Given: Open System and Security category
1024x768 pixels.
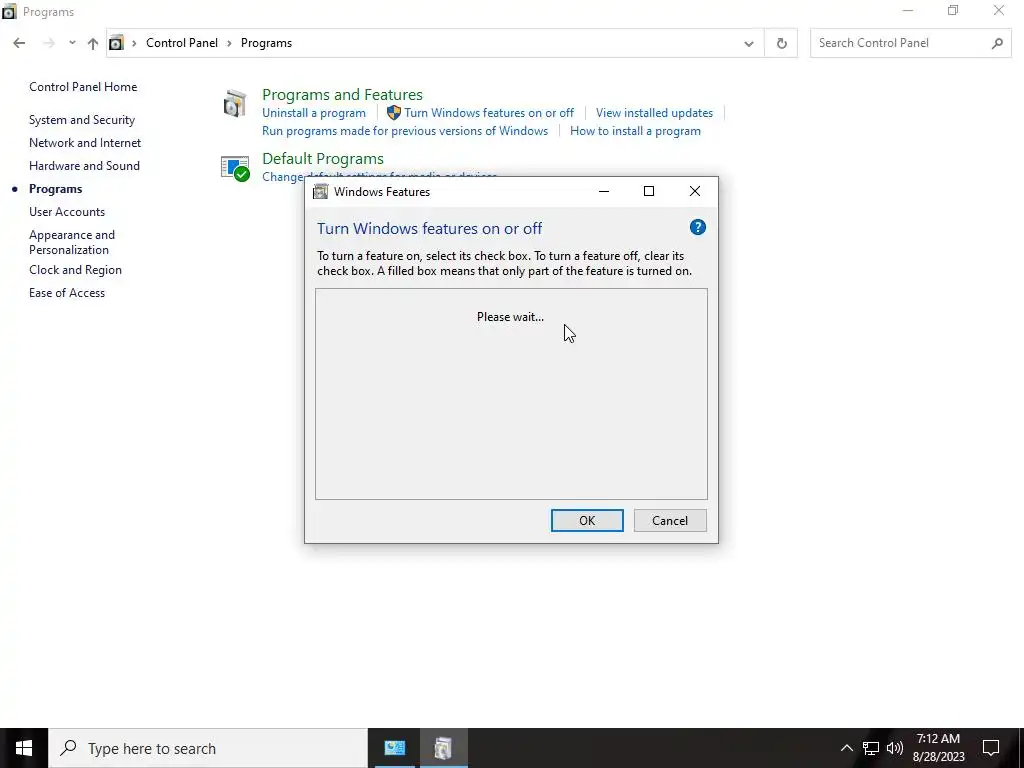Looking at the screenshot, I should tap(82, 120).
